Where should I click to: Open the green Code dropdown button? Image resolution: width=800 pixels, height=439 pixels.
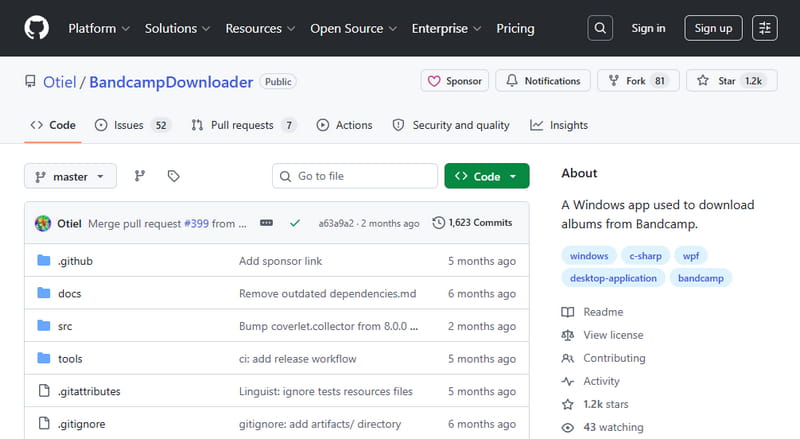point(487,176)
